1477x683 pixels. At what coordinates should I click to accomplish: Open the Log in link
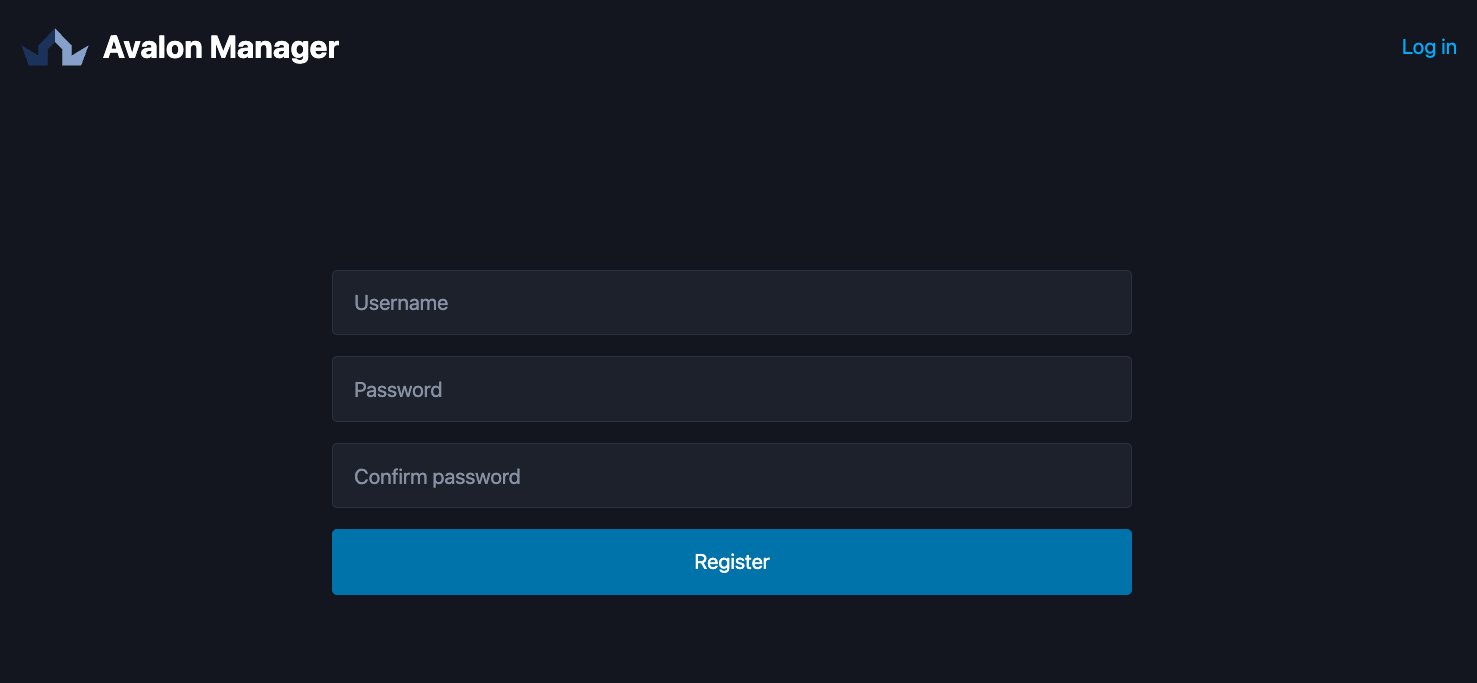tap(1428, 47)
